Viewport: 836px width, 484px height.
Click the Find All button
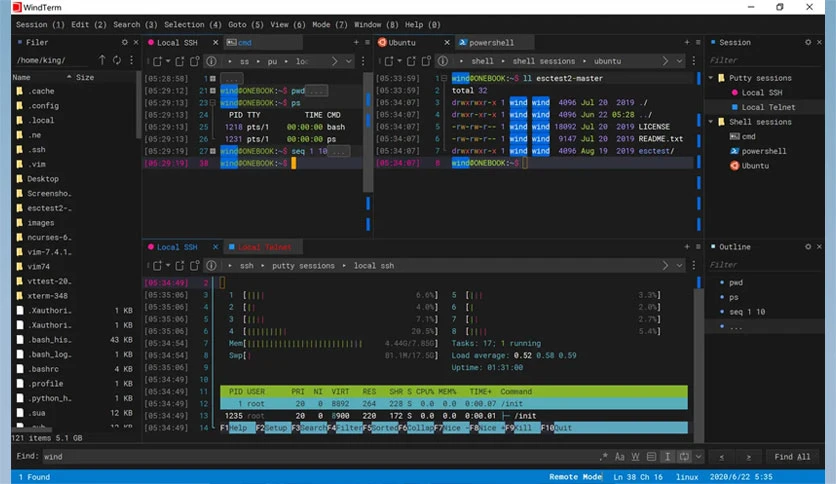click(x=792, y=457)
